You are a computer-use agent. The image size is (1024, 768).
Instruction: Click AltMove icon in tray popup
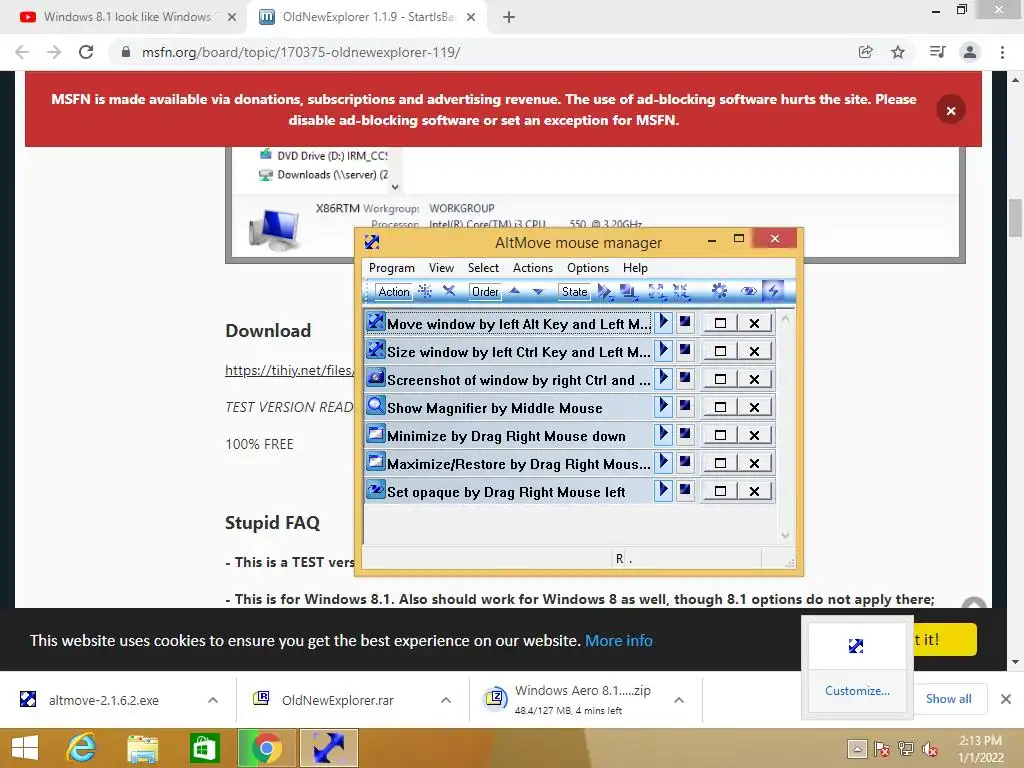click(856, 646)
